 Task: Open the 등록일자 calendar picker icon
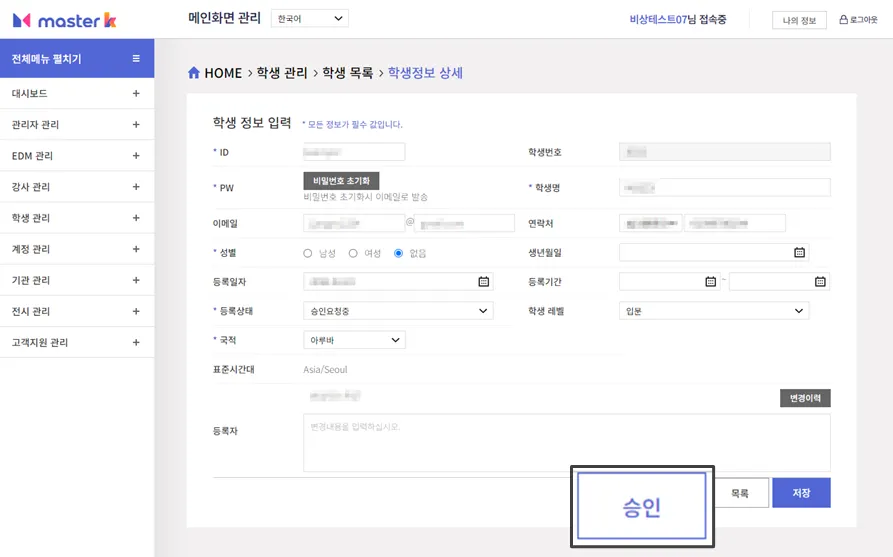(x=484, y=281)
